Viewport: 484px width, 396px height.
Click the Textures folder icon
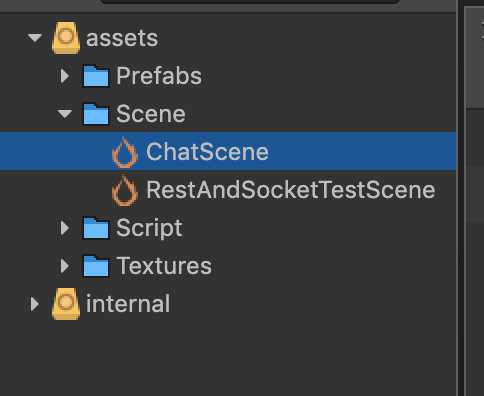(96, 266)
